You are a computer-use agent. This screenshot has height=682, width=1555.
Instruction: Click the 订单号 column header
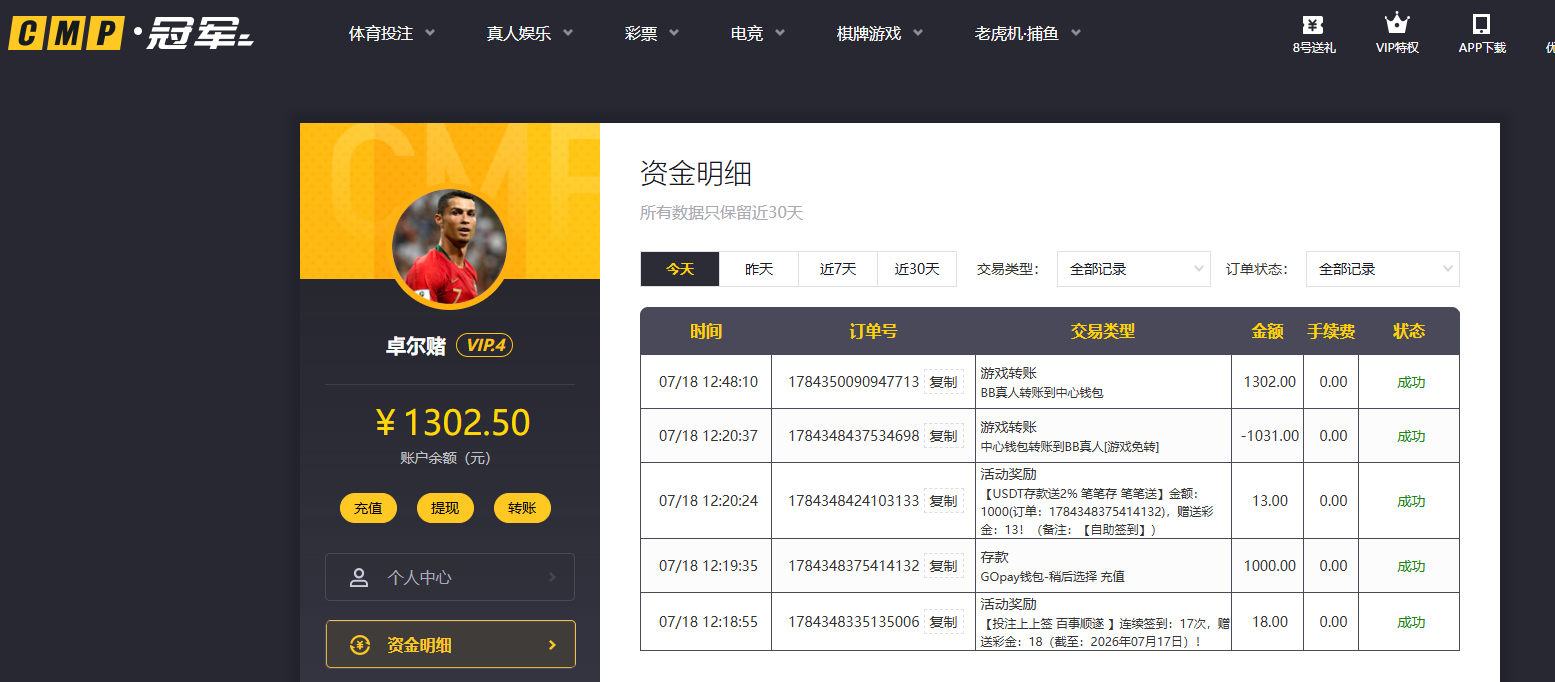click(x=873, y=331)
